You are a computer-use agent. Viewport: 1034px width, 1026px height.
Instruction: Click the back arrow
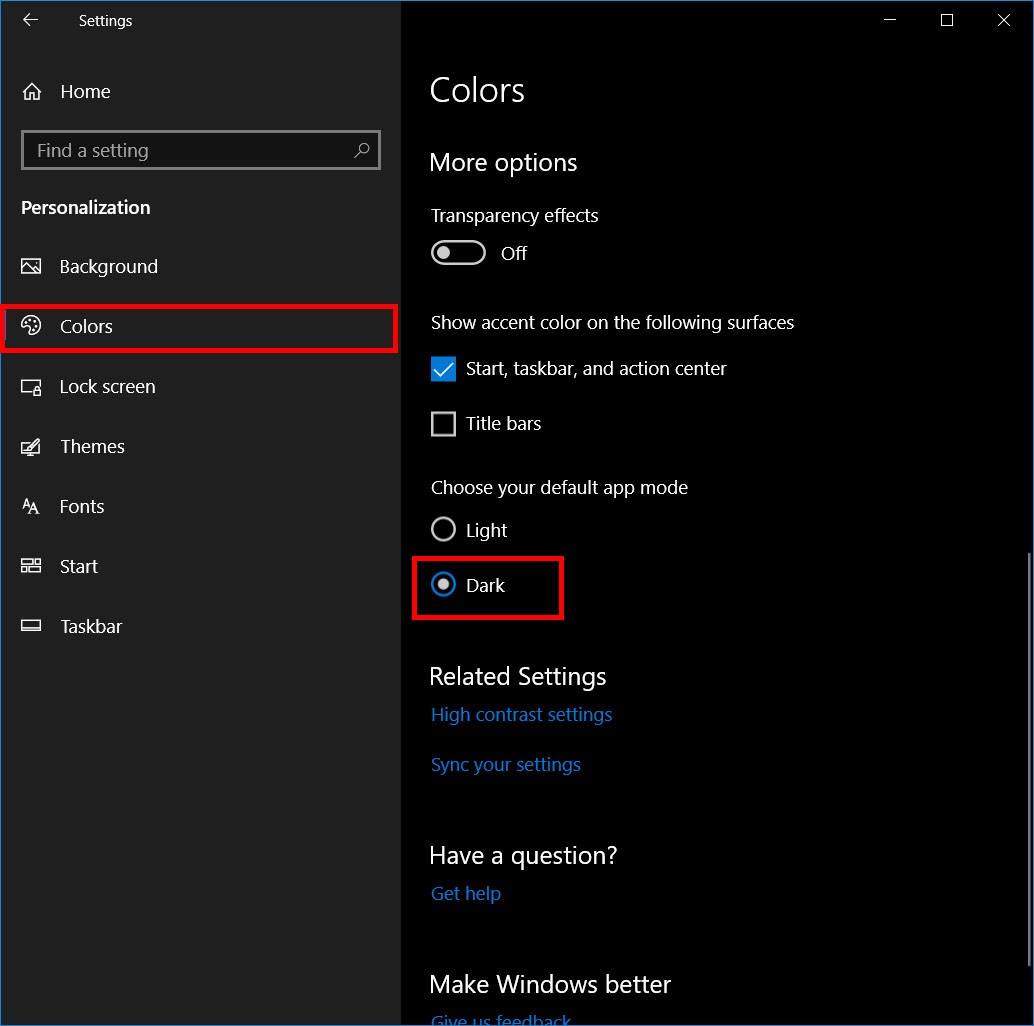pyautogui.click(x=30, y=20)
